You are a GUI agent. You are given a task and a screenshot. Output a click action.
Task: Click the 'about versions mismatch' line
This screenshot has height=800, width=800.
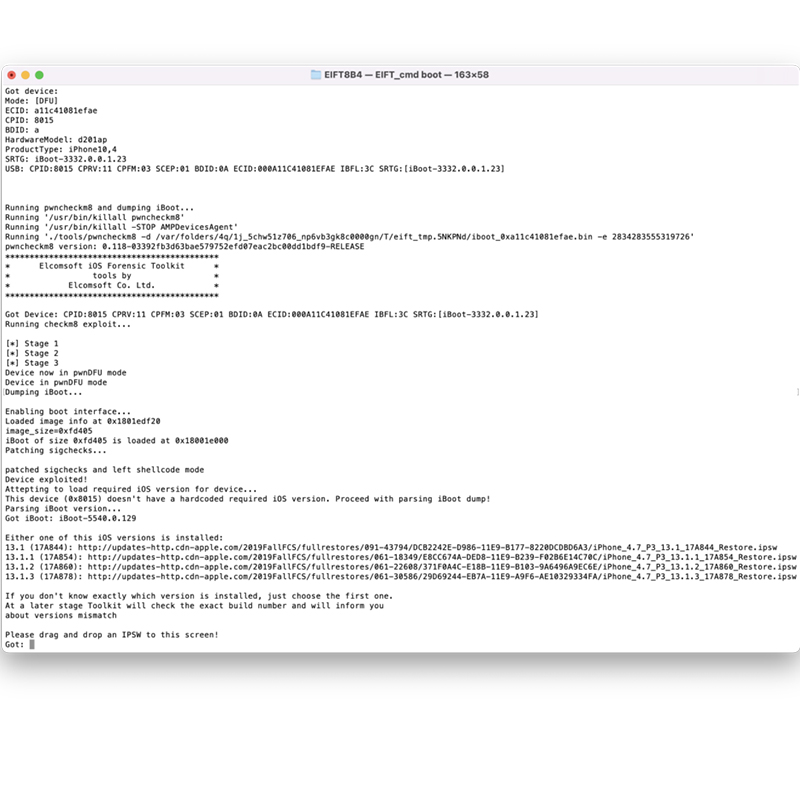[61, 615]
